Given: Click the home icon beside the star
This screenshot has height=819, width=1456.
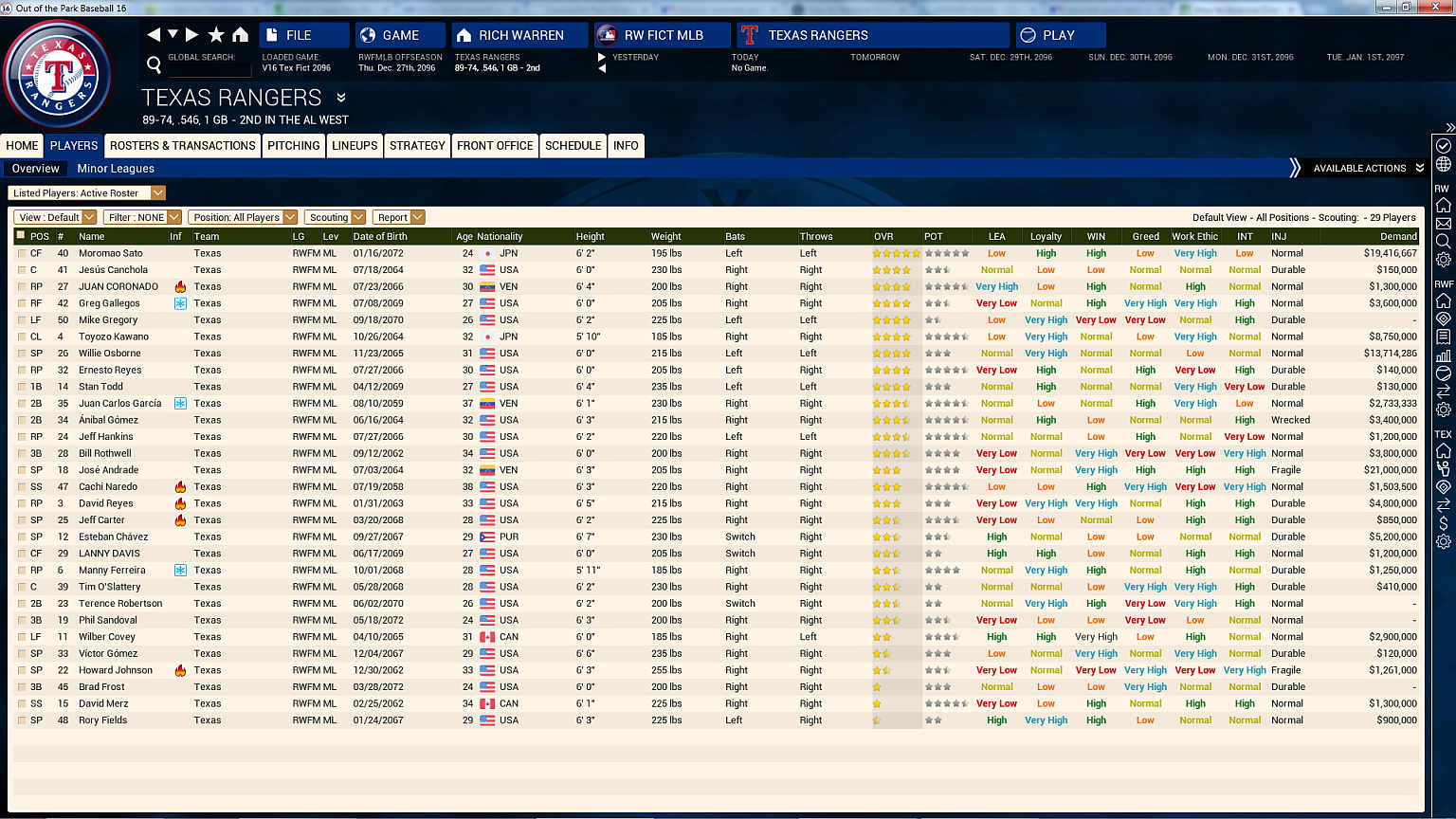Looking at the screenshot, I should 241,35.
